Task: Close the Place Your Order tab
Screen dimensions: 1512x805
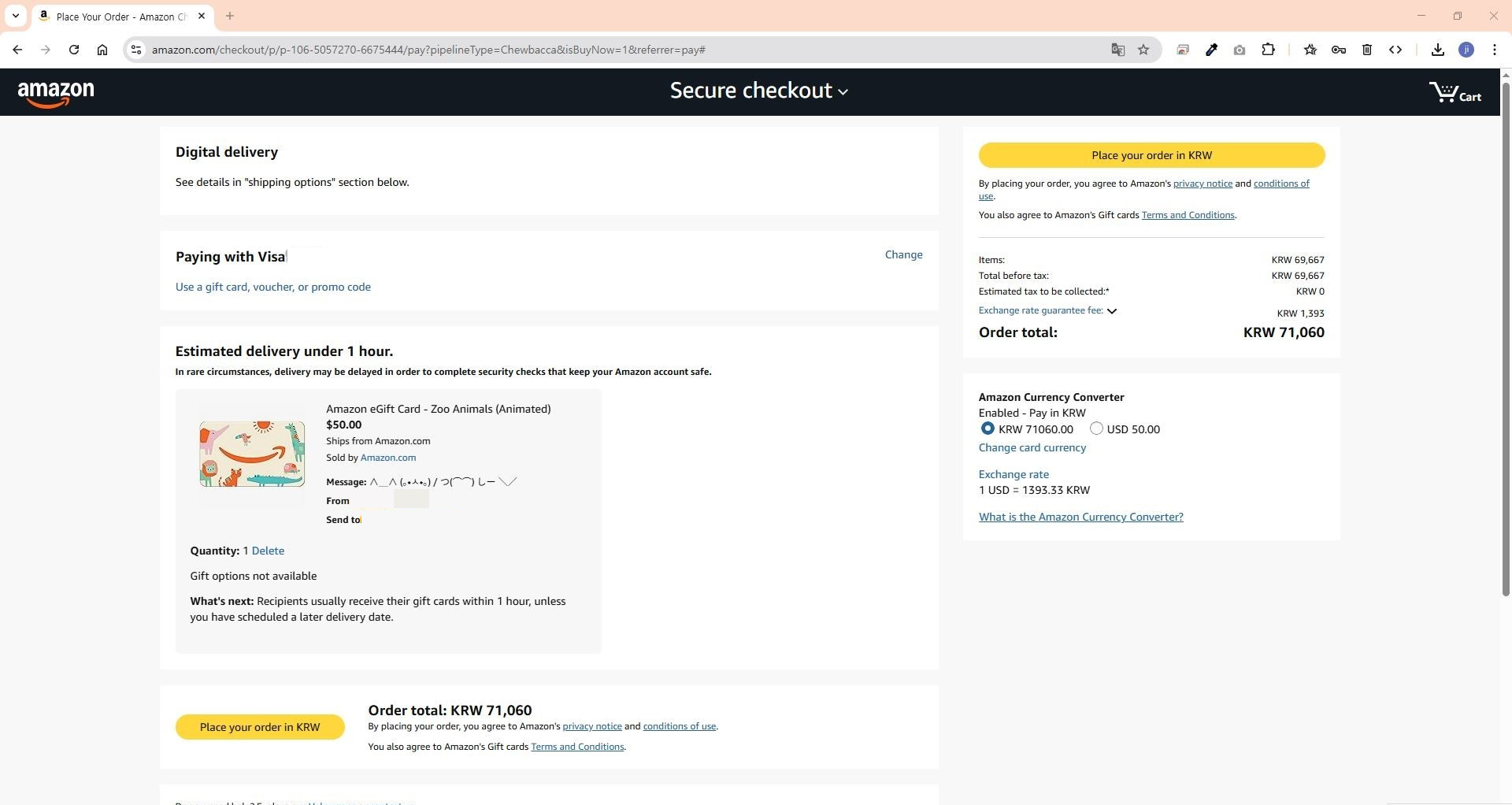Action: tap(202, 16)
